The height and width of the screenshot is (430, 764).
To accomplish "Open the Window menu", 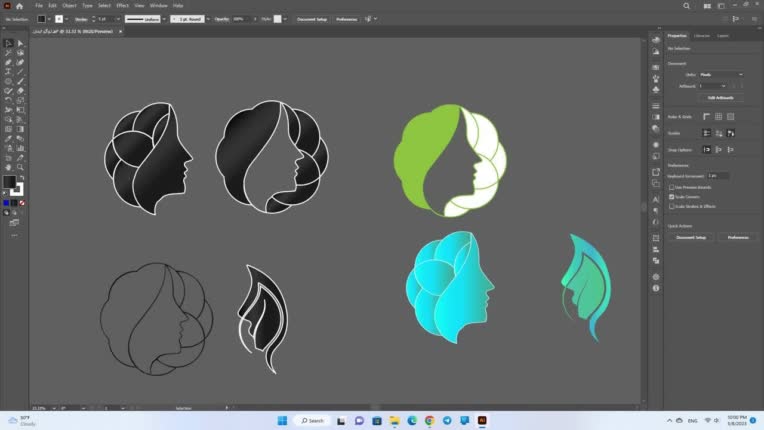I will tap(158, 6).
